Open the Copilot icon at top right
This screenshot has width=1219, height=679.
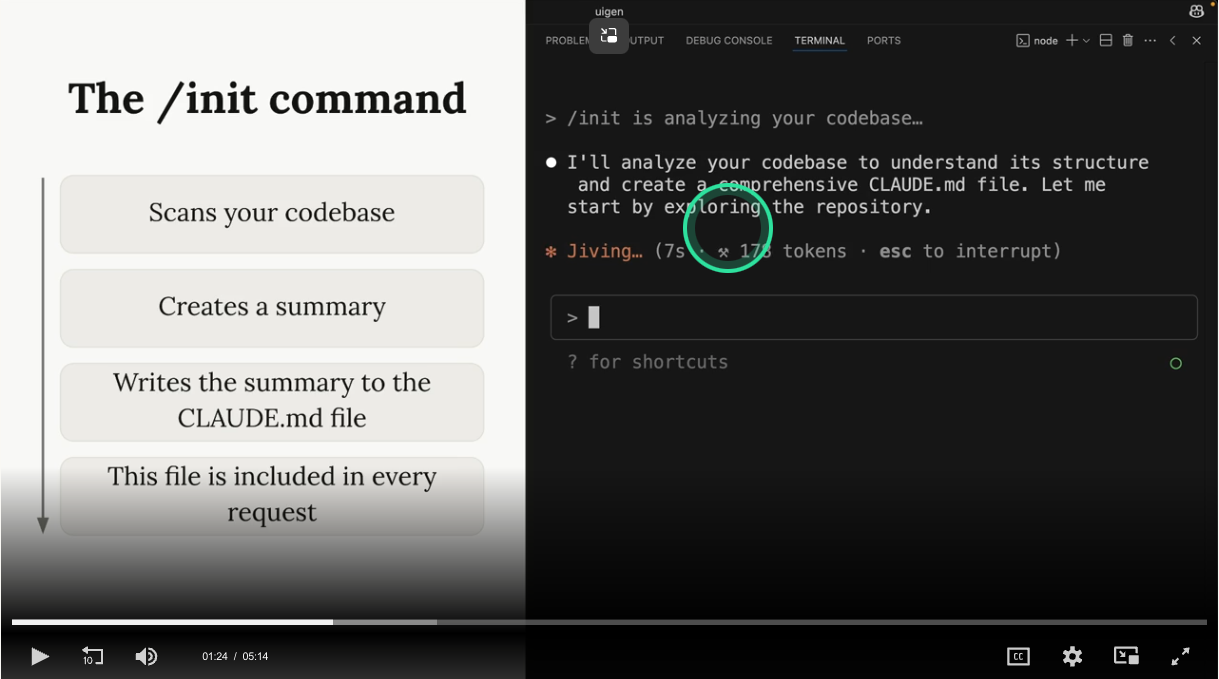coord(1197,11)
